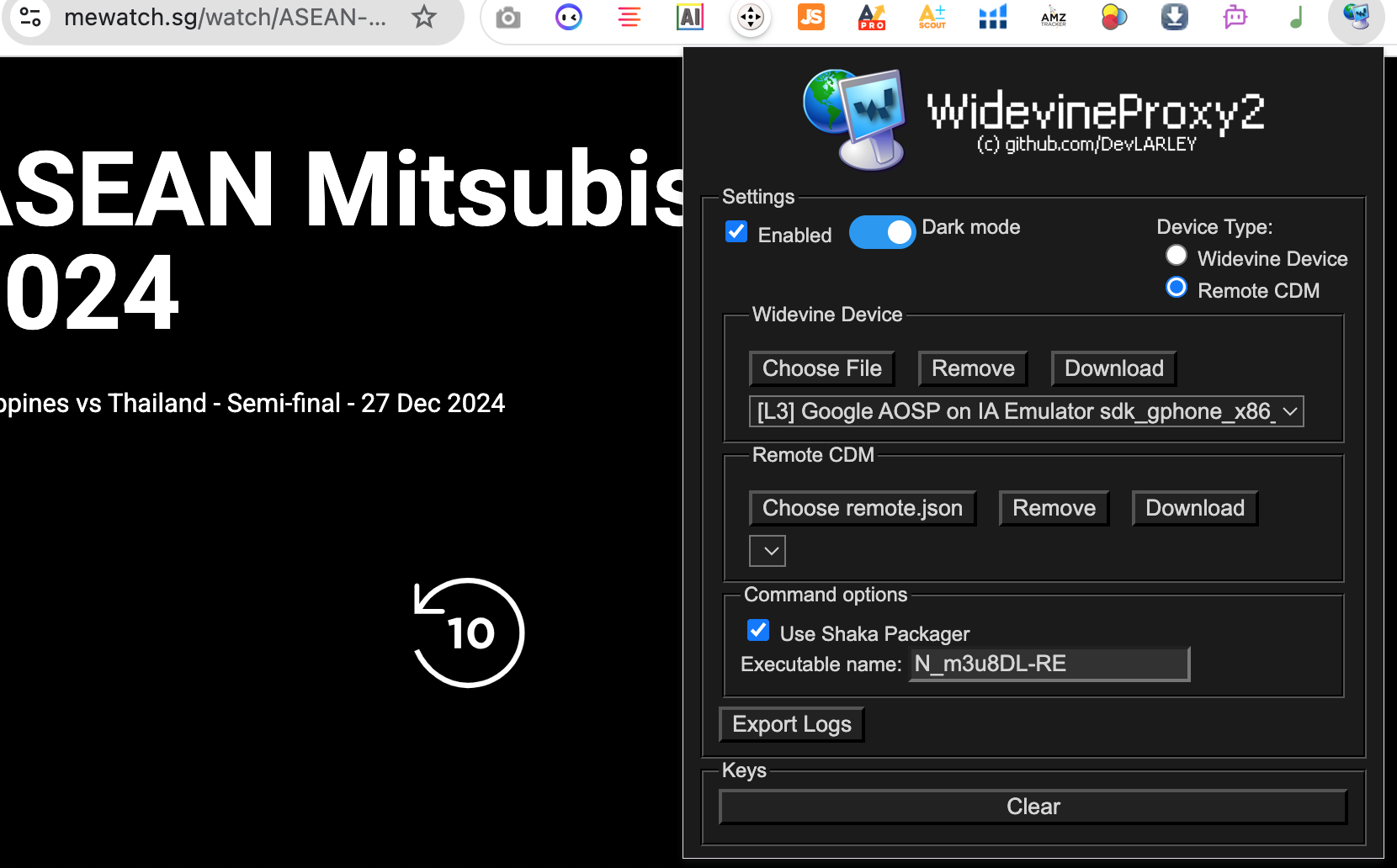Click the 'Executable name:' label
Image resolution: width=1397 pixels, height=868 pixels.
point(821,664)
